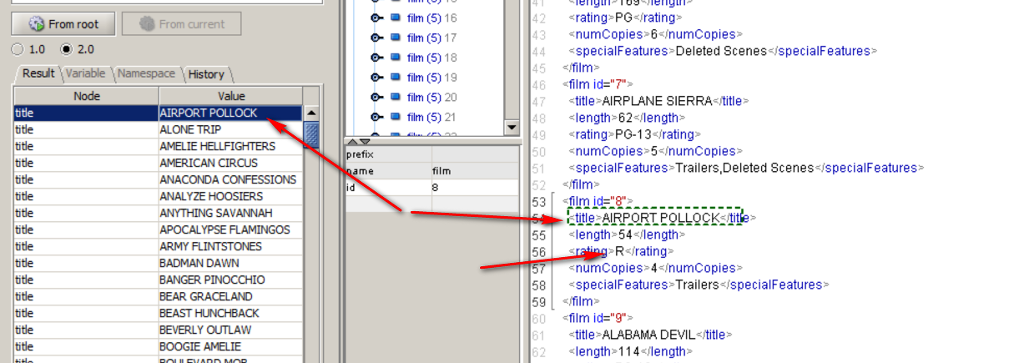Click the blue node icon of film 20
The image size is (1024, 363).
tap(396, 97)
